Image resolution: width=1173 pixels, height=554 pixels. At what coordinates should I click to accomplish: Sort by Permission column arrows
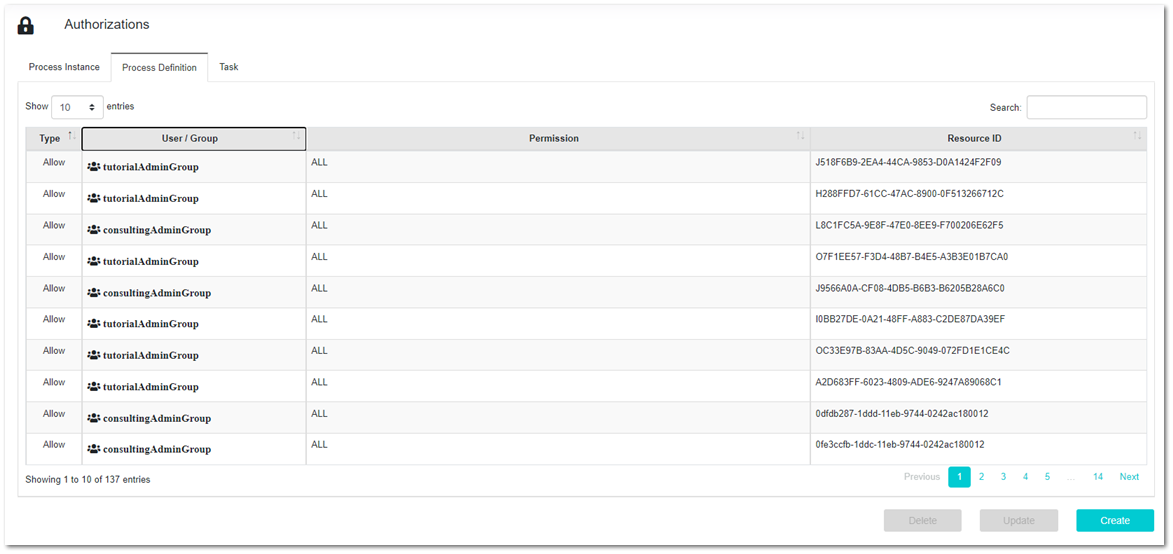tap(800, 135)
